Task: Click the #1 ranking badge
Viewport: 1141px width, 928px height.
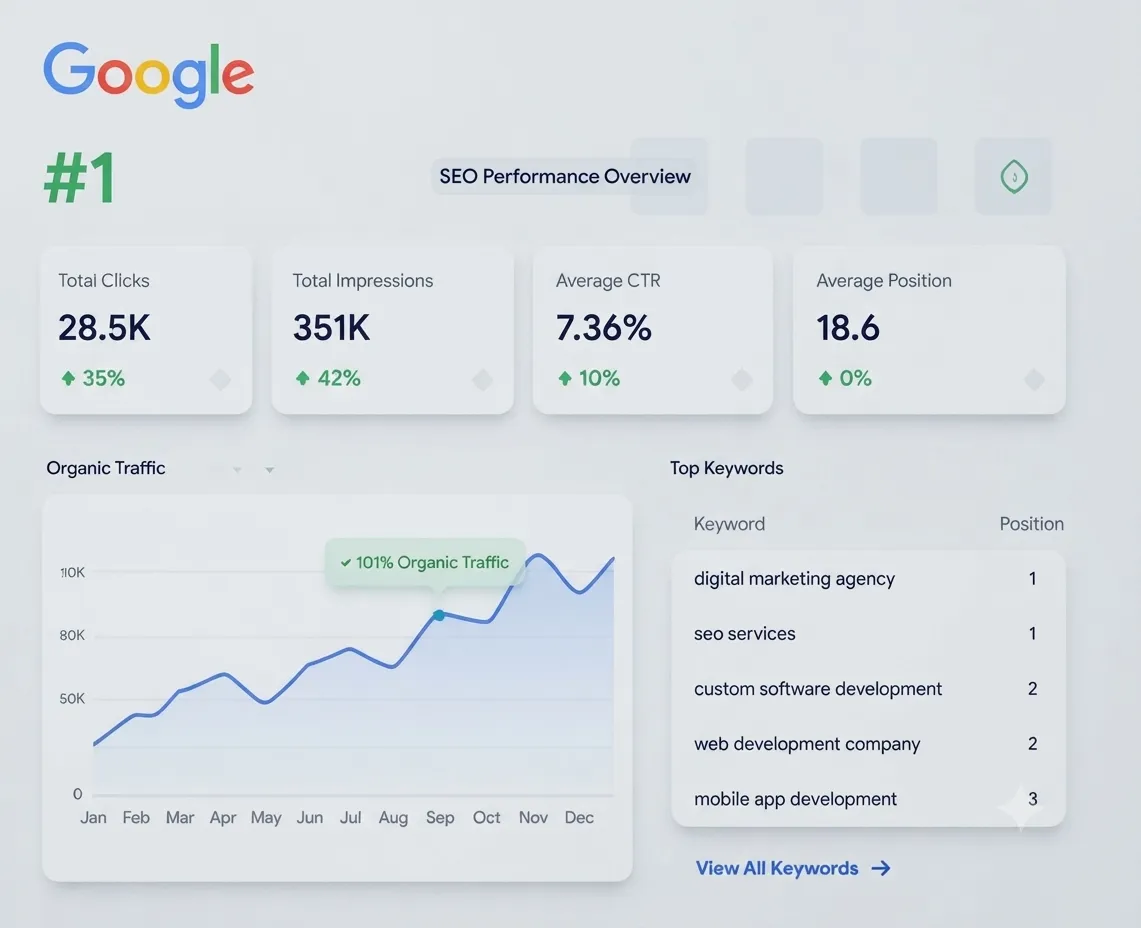Action: (x=80, y=178)
